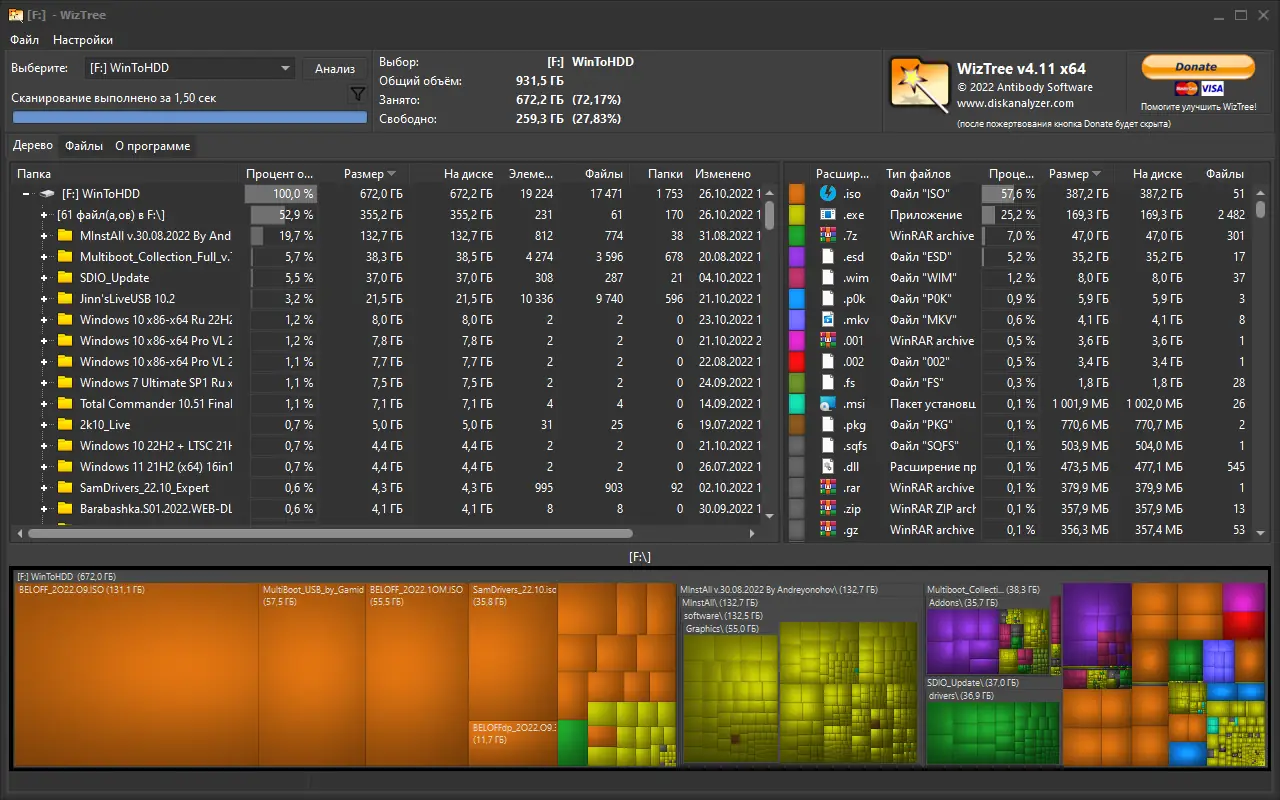Click the .dll extension file icon

(827, 467)
